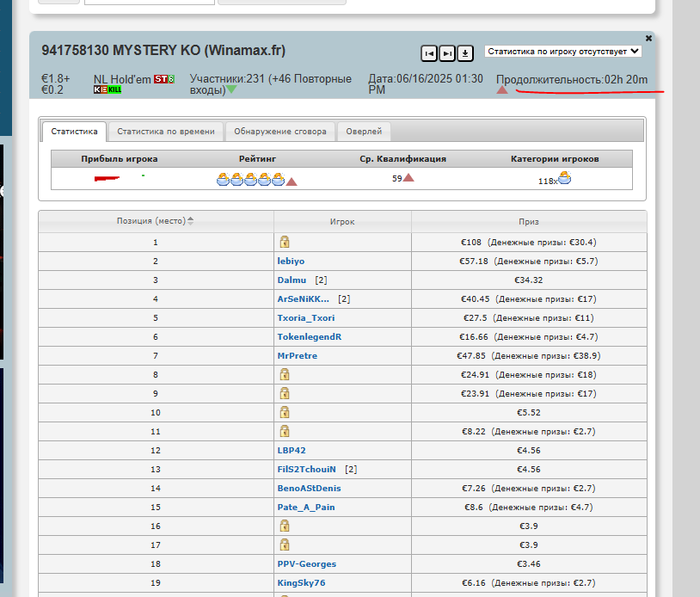This screenshot has height=597, width=700.
Task: Open player LBP42 profile
Action: click(292, 451)
